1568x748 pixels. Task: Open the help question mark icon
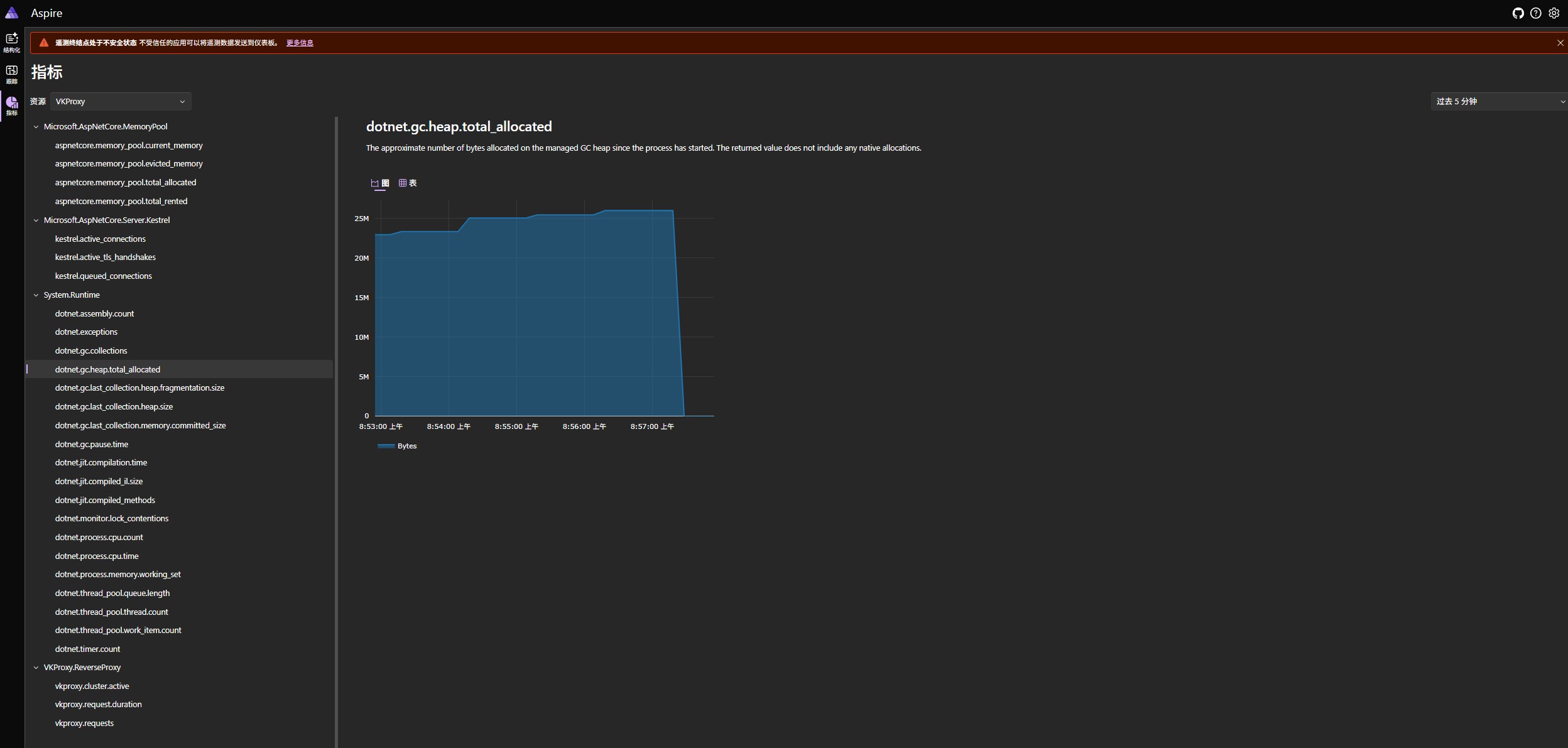(x=1535, y=13)
